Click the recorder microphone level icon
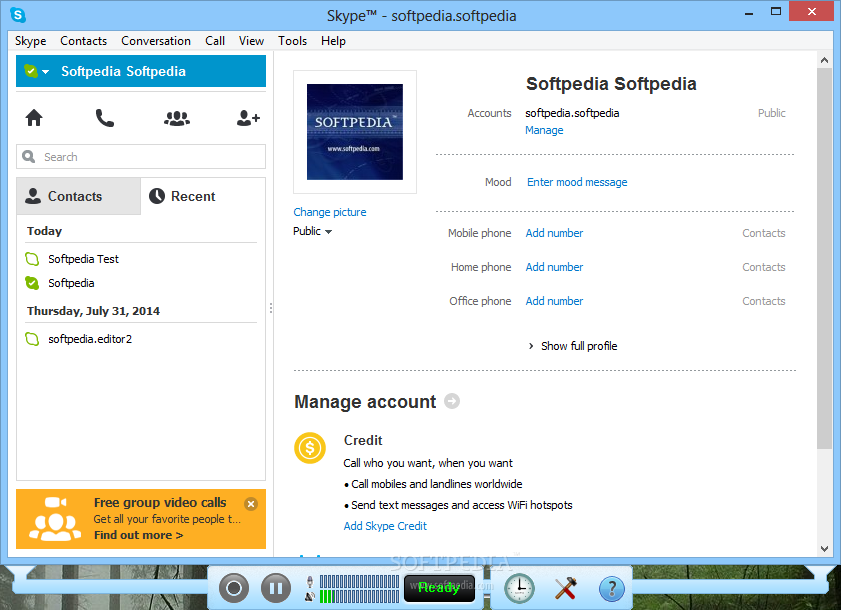This screenshot has width=841, height=610. (x=310, y=581)
